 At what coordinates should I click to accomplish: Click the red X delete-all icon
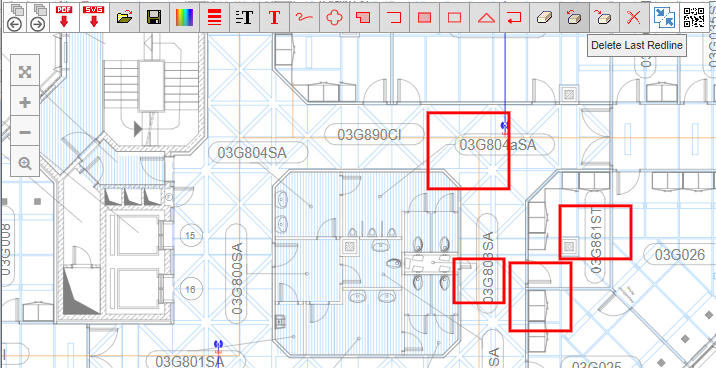pos(634,17)
